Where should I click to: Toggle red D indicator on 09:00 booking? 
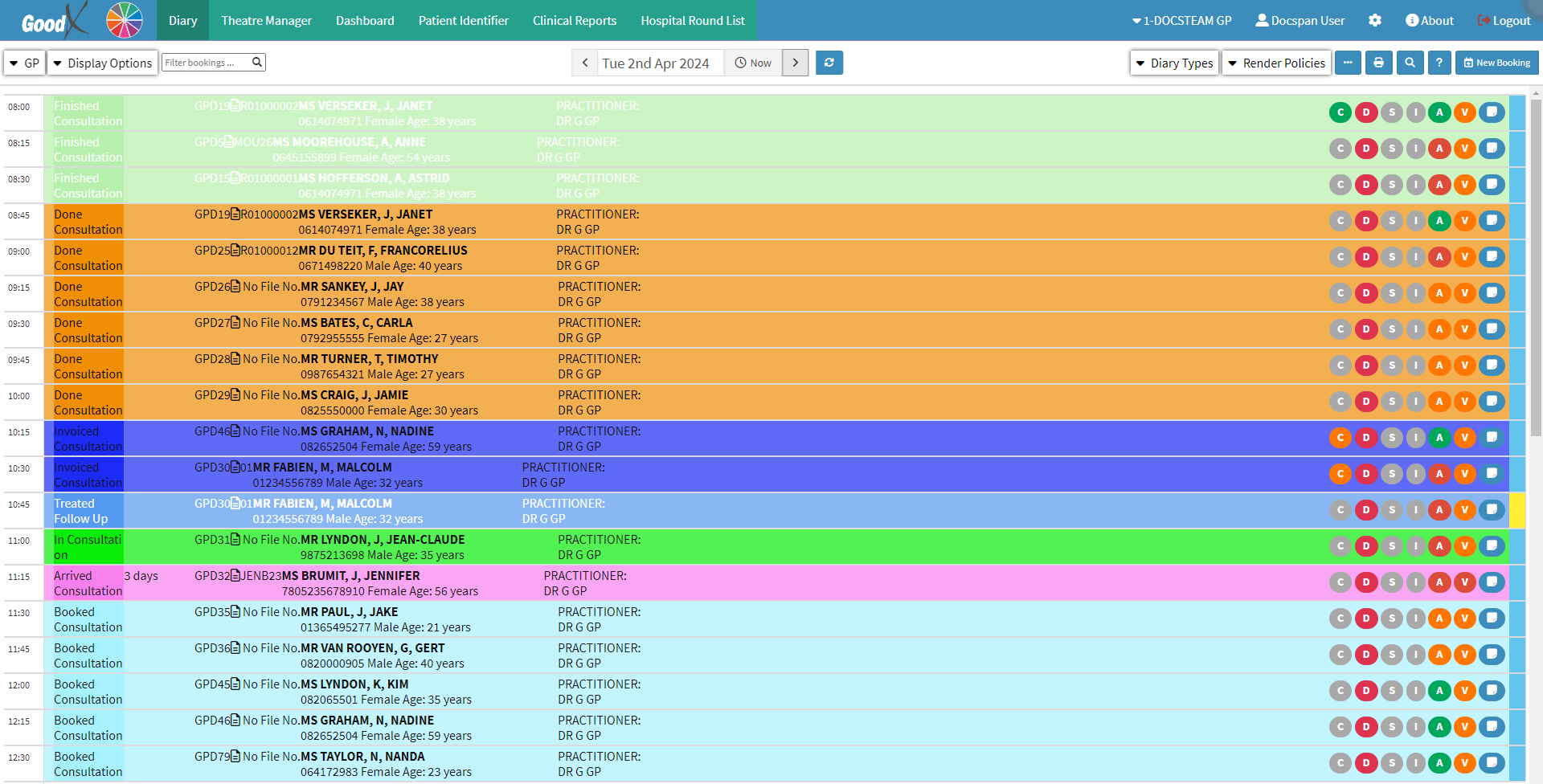1365,257
